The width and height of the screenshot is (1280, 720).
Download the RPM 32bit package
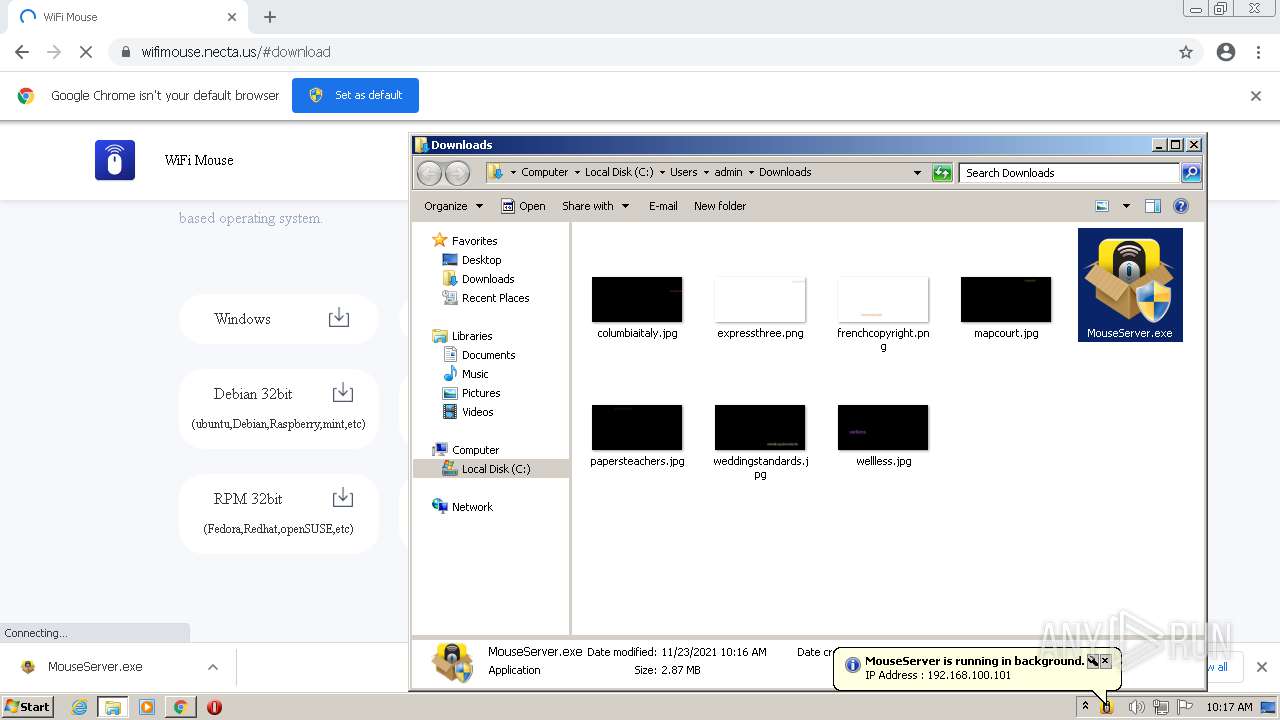pos(342,498)
